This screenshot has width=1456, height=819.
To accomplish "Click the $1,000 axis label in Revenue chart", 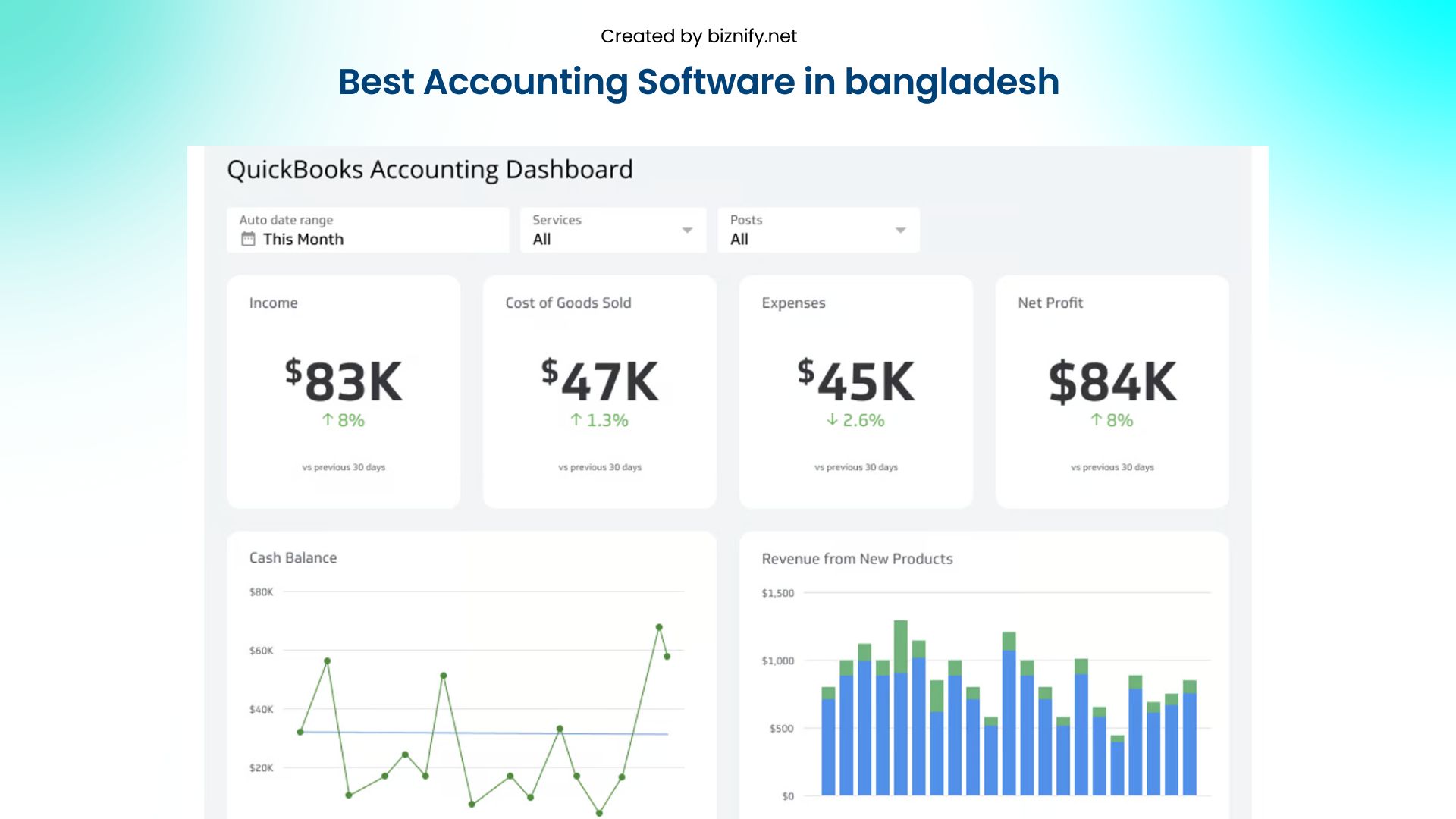I will coord(778,661).
